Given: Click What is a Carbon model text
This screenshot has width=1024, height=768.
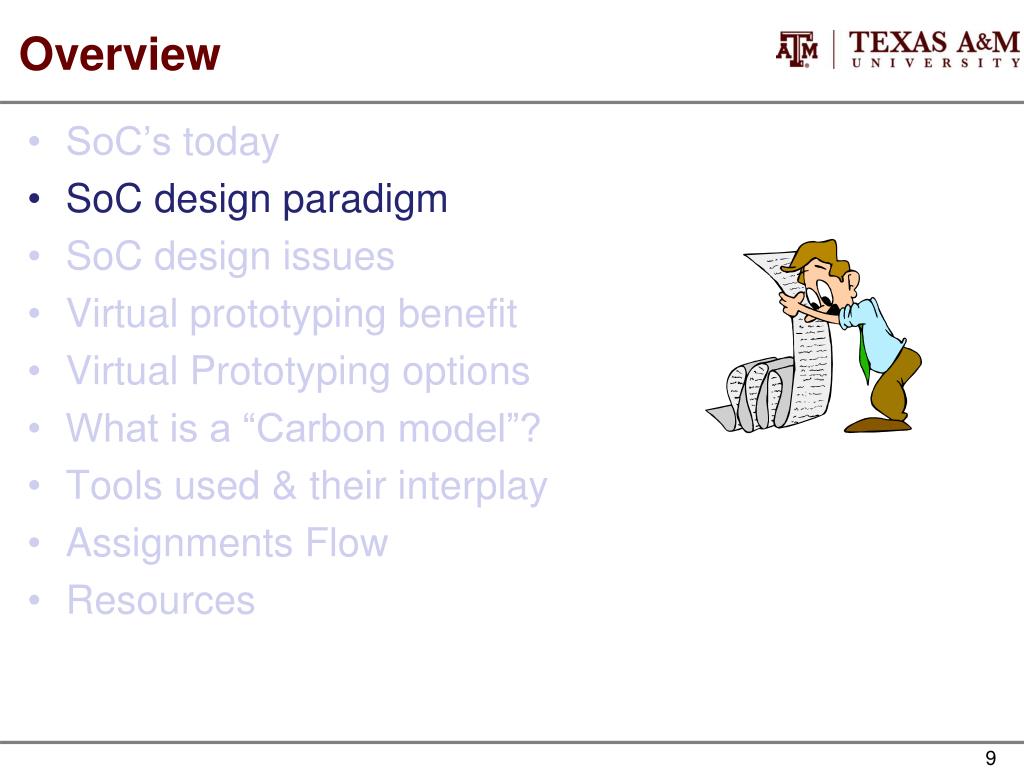Looking at the screenshot, I should pos(303,428).
